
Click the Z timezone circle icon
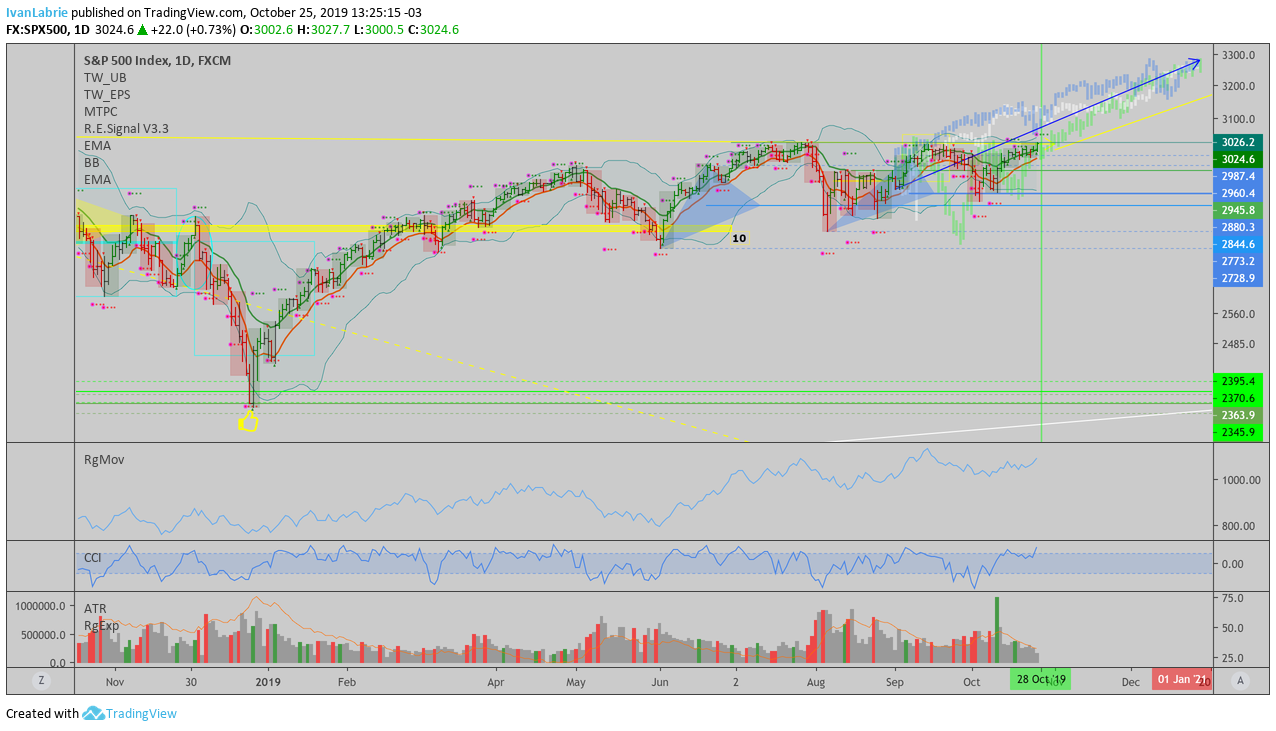41,681
